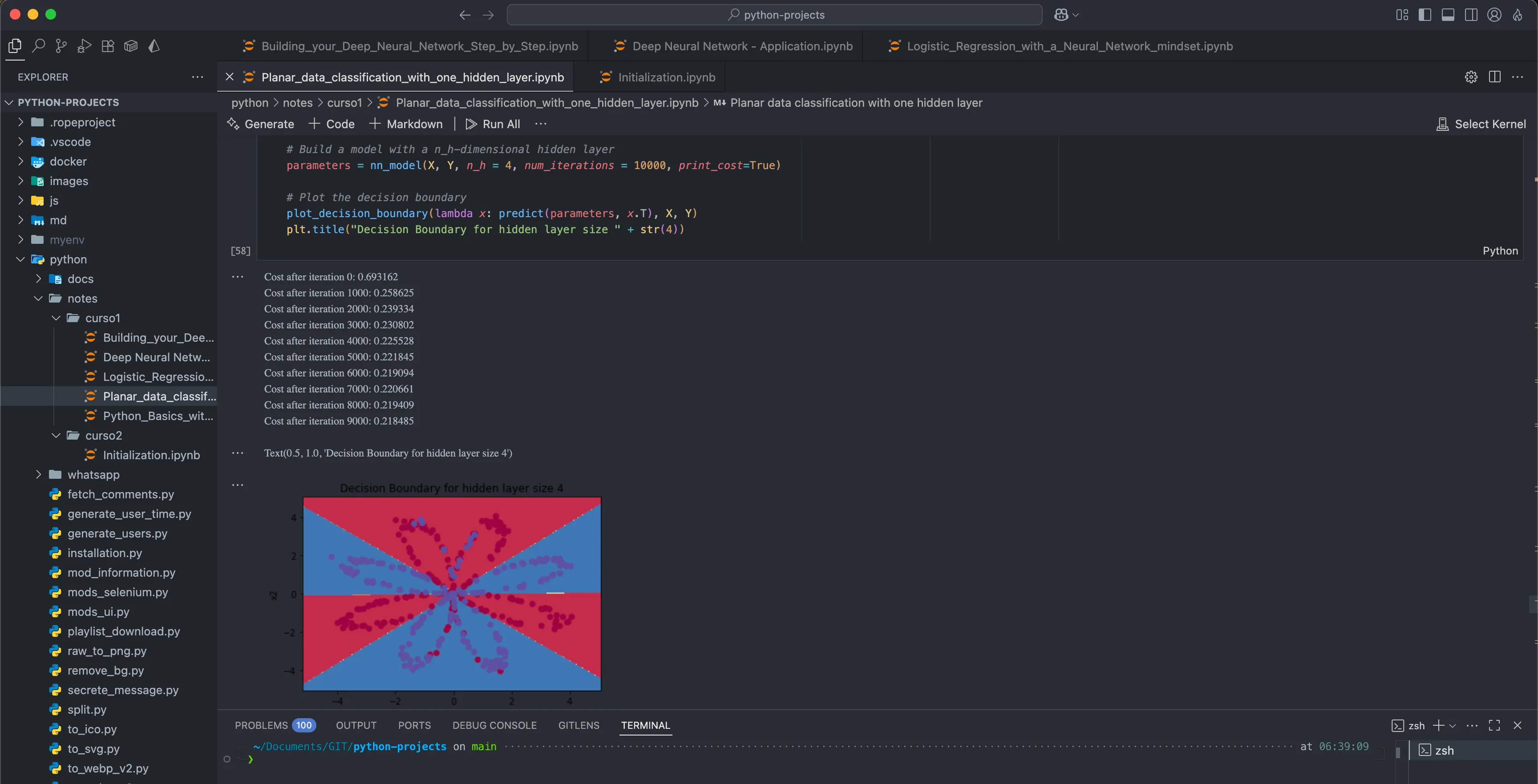The height and width of the screenshot is (784, 1538).
Task: Open notebook settings gear icon
Action: click(1471, 77)
